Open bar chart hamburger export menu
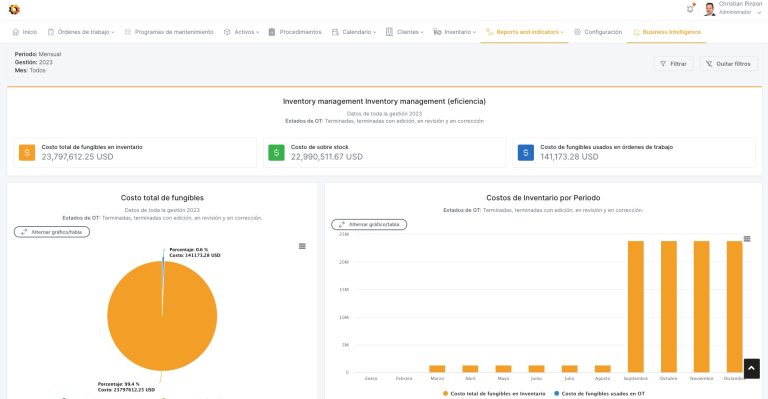The width and height of the screenshot is (768, 399). [x=747, y=239]
